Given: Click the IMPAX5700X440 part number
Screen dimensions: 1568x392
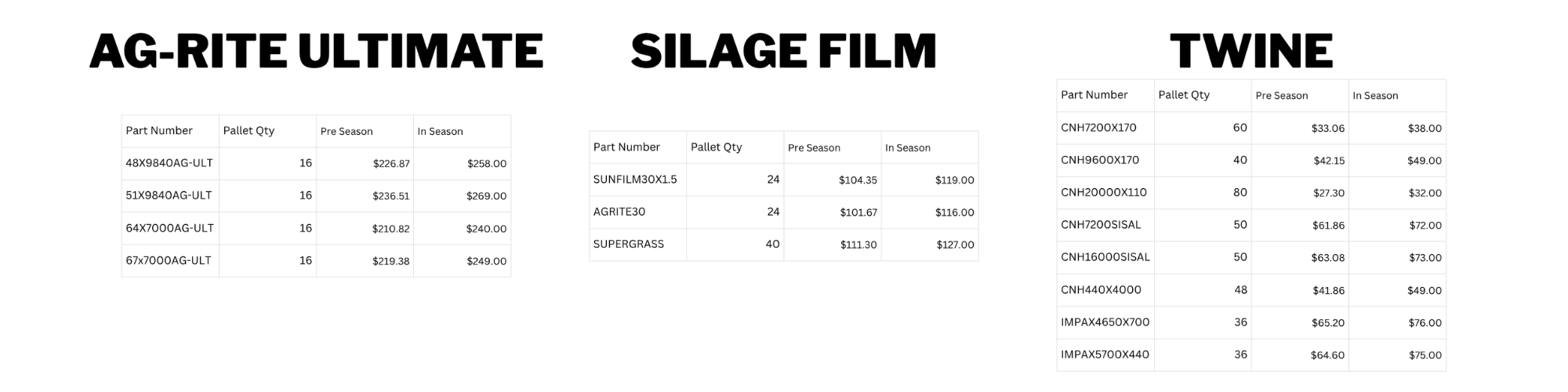Looking at the screenshot, I should (1105, 354).
